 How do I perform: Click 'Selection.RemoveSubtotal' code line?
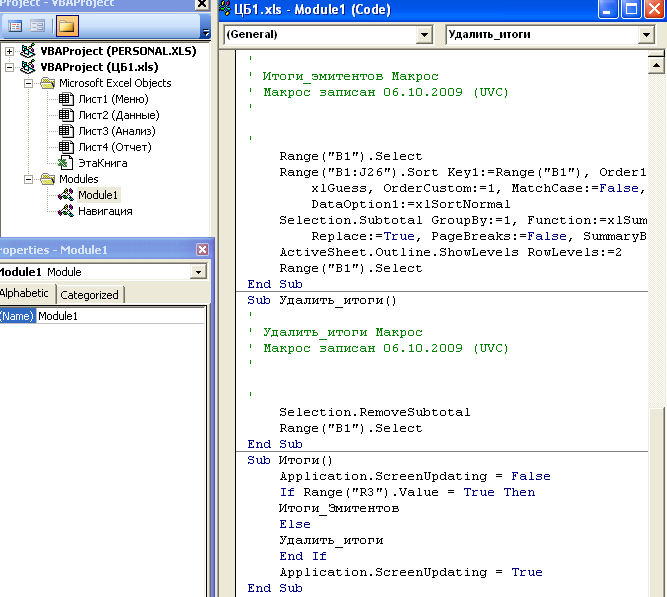(374, 412)
